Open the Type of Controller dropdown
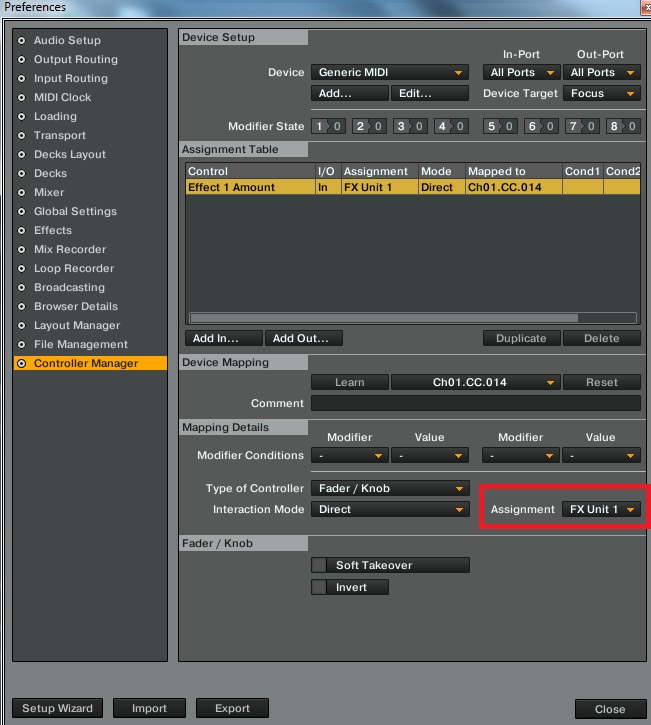This screenshot has height=725, width=651. click(390, 488)
